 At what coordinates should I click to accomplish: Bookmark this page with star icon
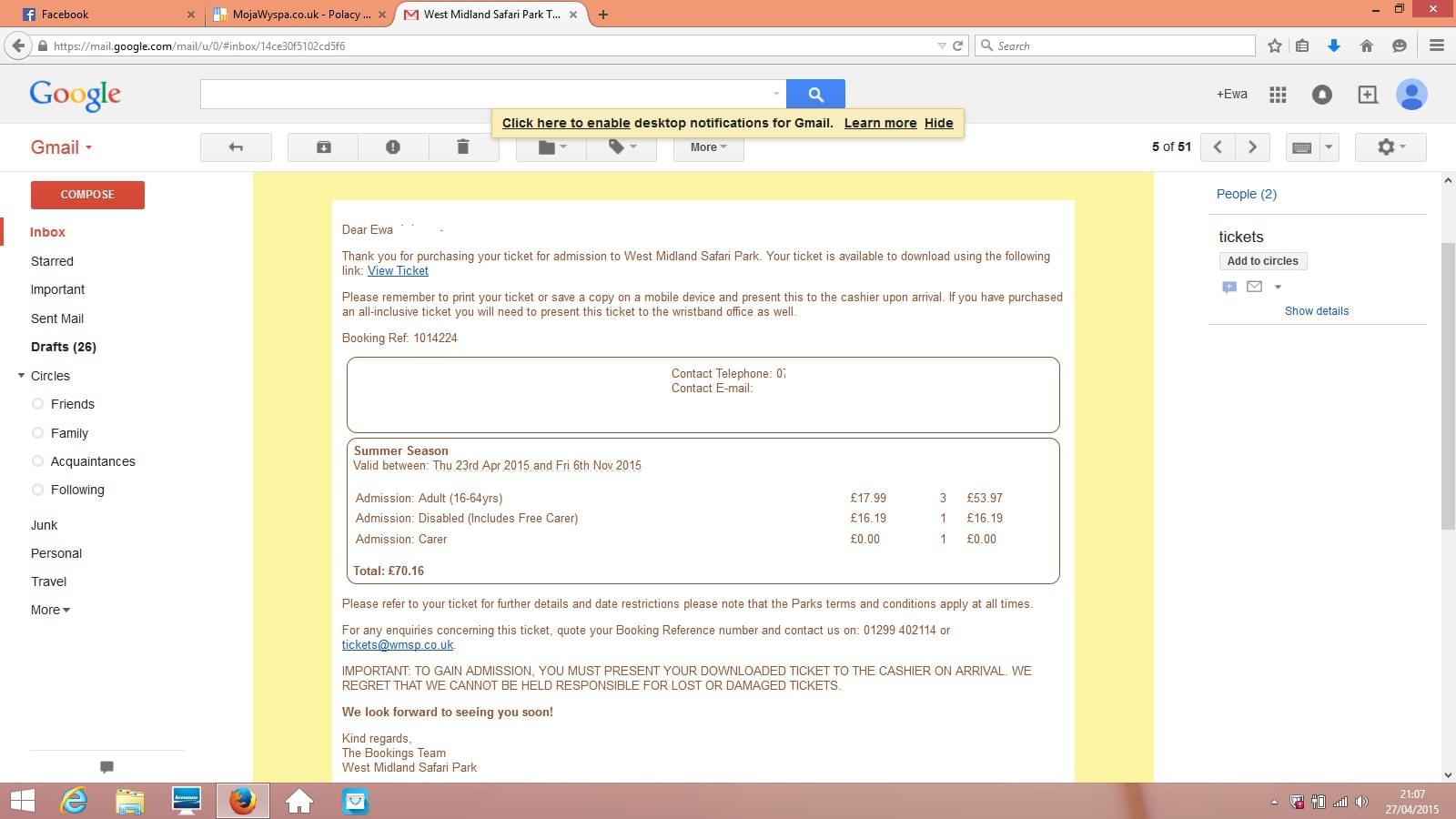[x=1275, y=45]
